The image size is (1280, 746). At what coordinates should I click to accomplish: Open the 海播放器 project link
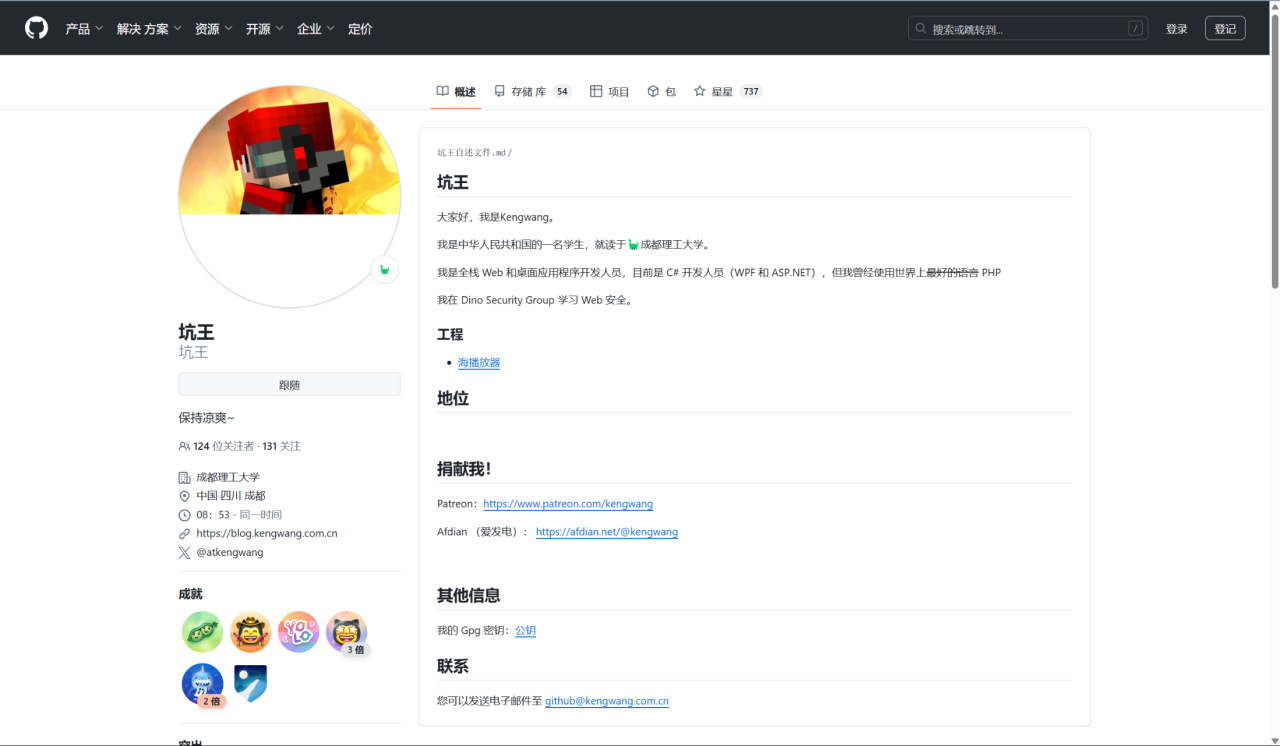pos(479,363)
